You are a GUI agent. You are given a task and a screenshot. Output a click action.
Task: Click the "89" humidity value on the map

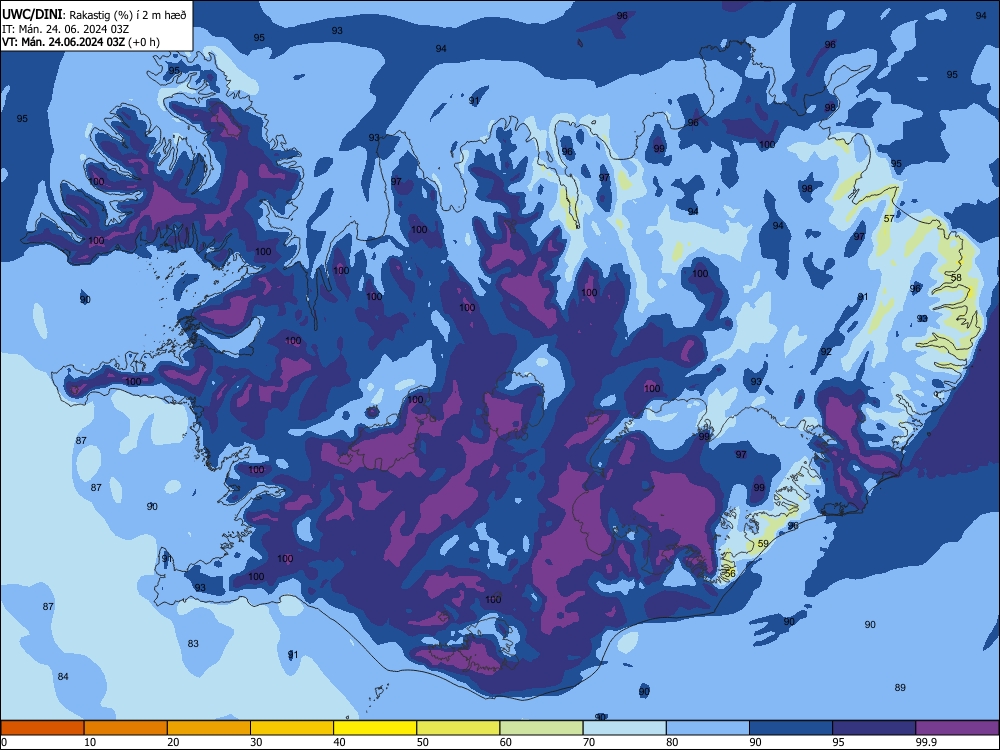(x=900, y=687)
